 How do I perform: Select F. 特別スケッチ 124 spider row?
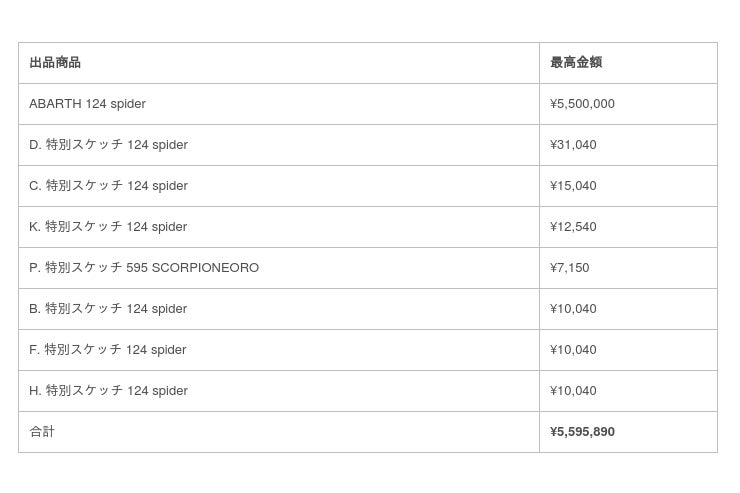click(x=108, y=350)
